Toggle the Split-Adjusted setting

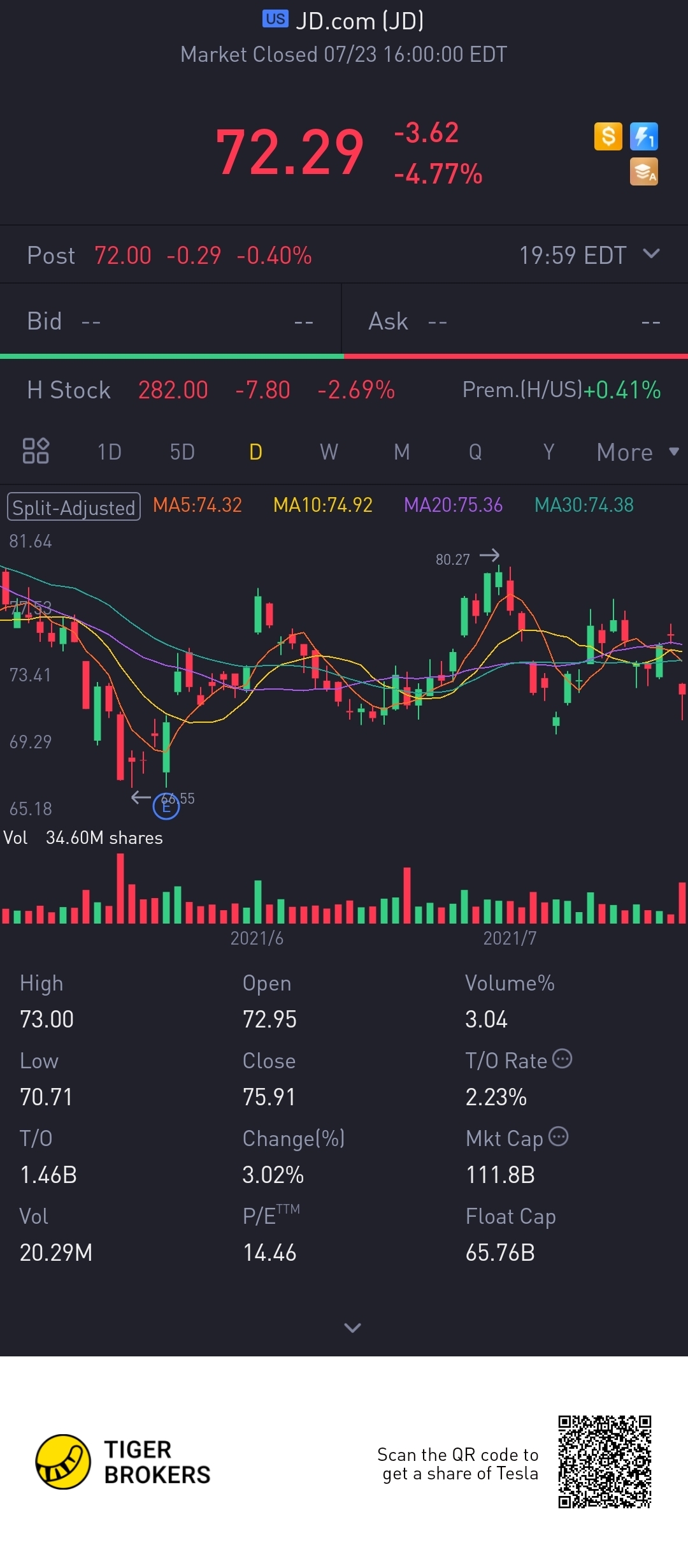(x=74, y=507)
